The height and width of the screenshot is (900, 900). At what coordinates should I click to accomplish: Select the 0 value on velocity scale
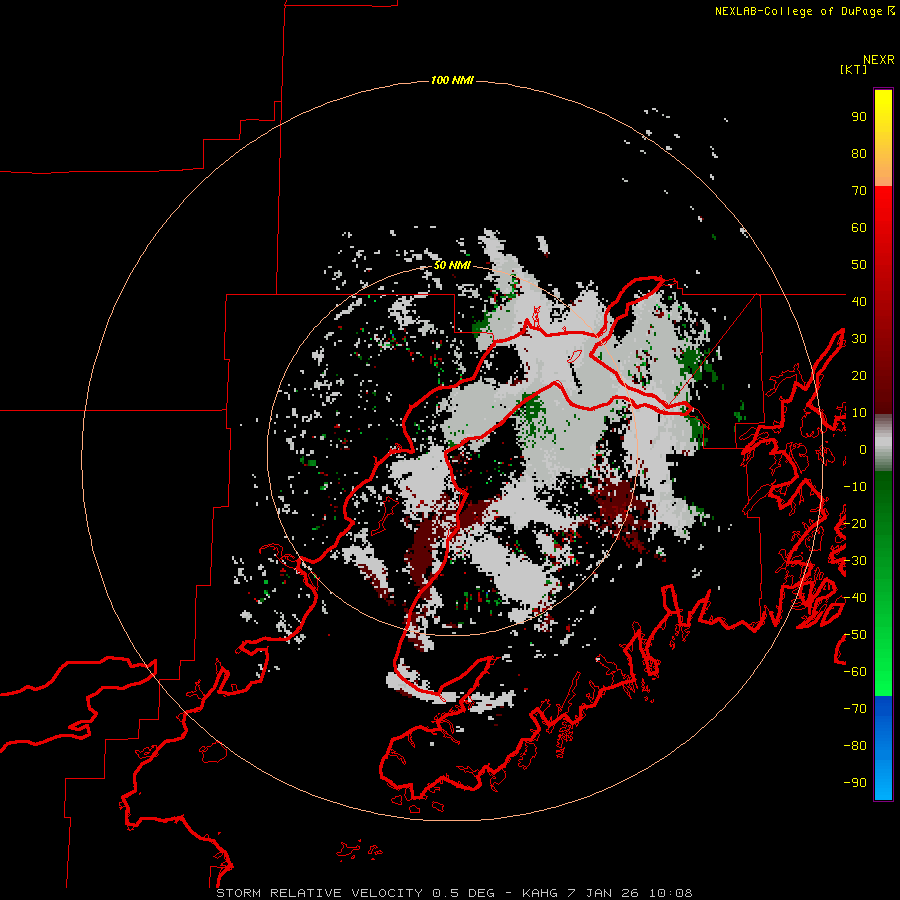[863, 450]
